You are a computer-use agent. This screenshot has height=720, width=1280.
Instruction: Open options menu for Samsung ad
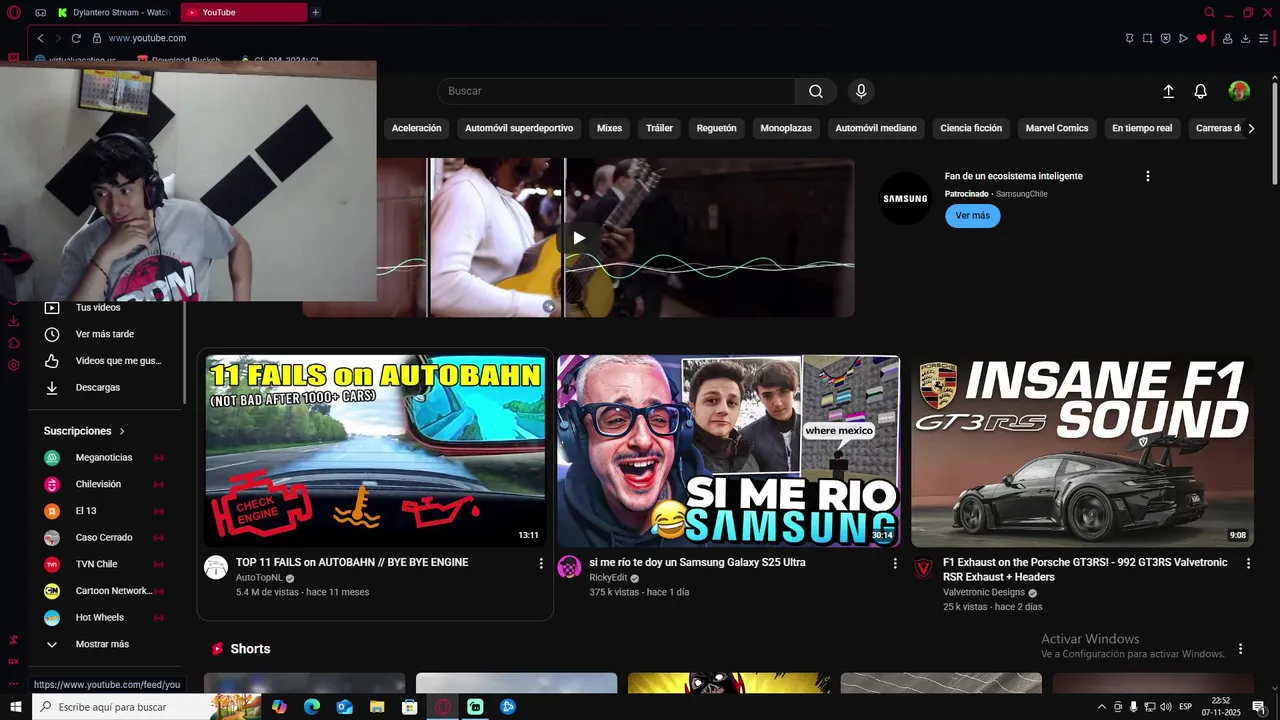[1147, 176]
